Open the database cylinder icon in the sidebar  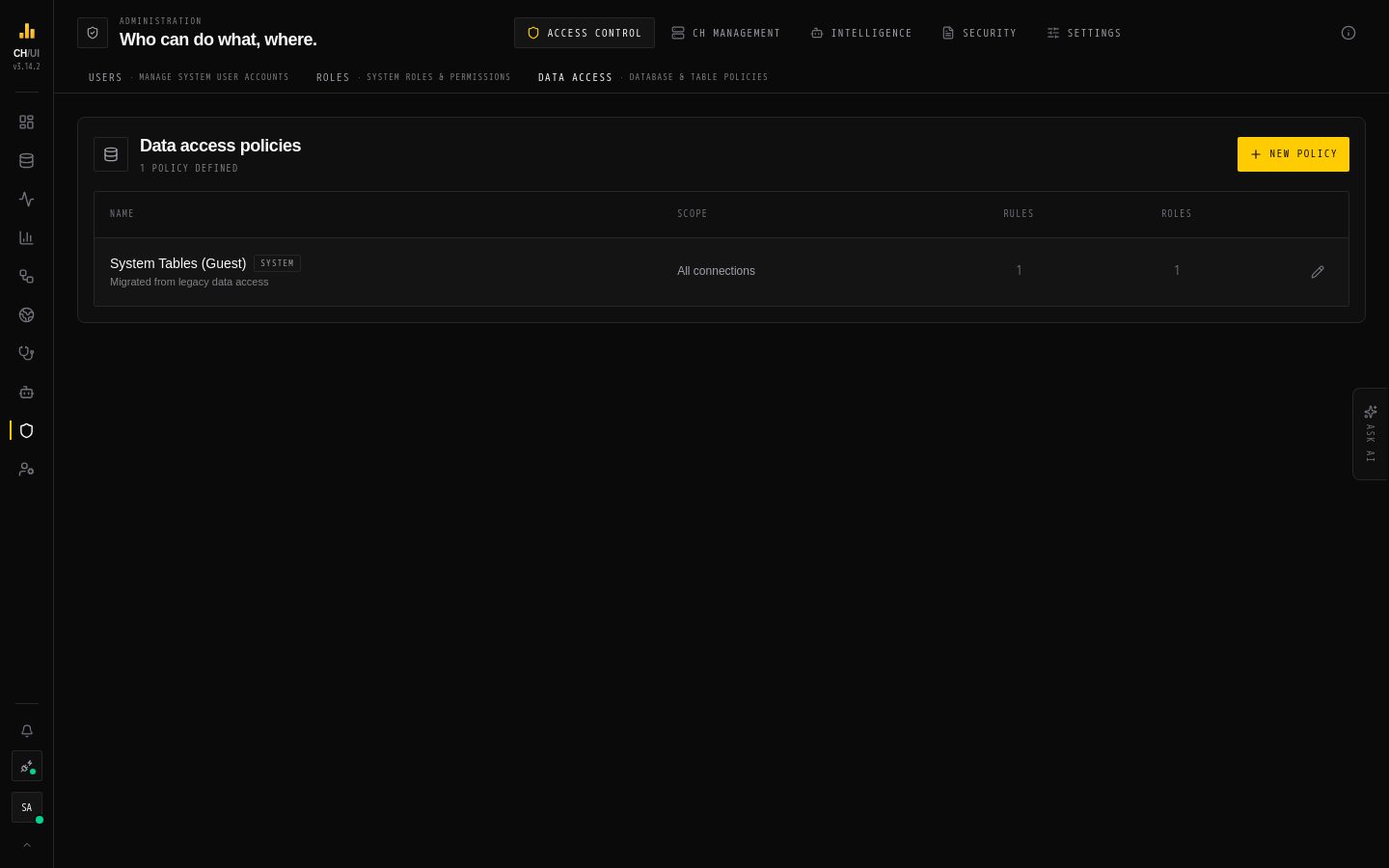click(x=27, y=161)
